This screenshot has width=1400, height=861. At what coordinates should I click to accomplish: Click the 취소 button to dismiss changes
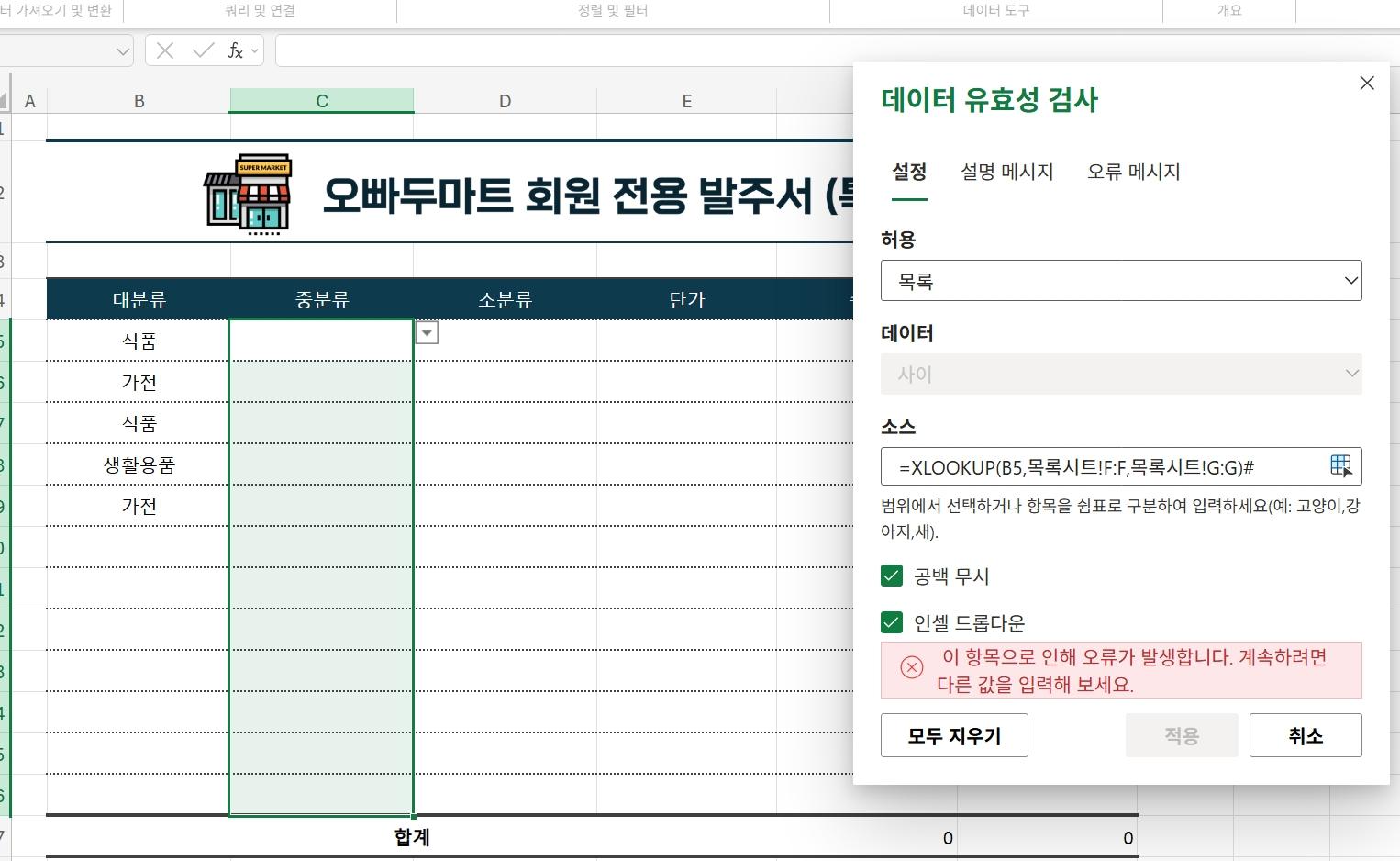pos(1306,735)
